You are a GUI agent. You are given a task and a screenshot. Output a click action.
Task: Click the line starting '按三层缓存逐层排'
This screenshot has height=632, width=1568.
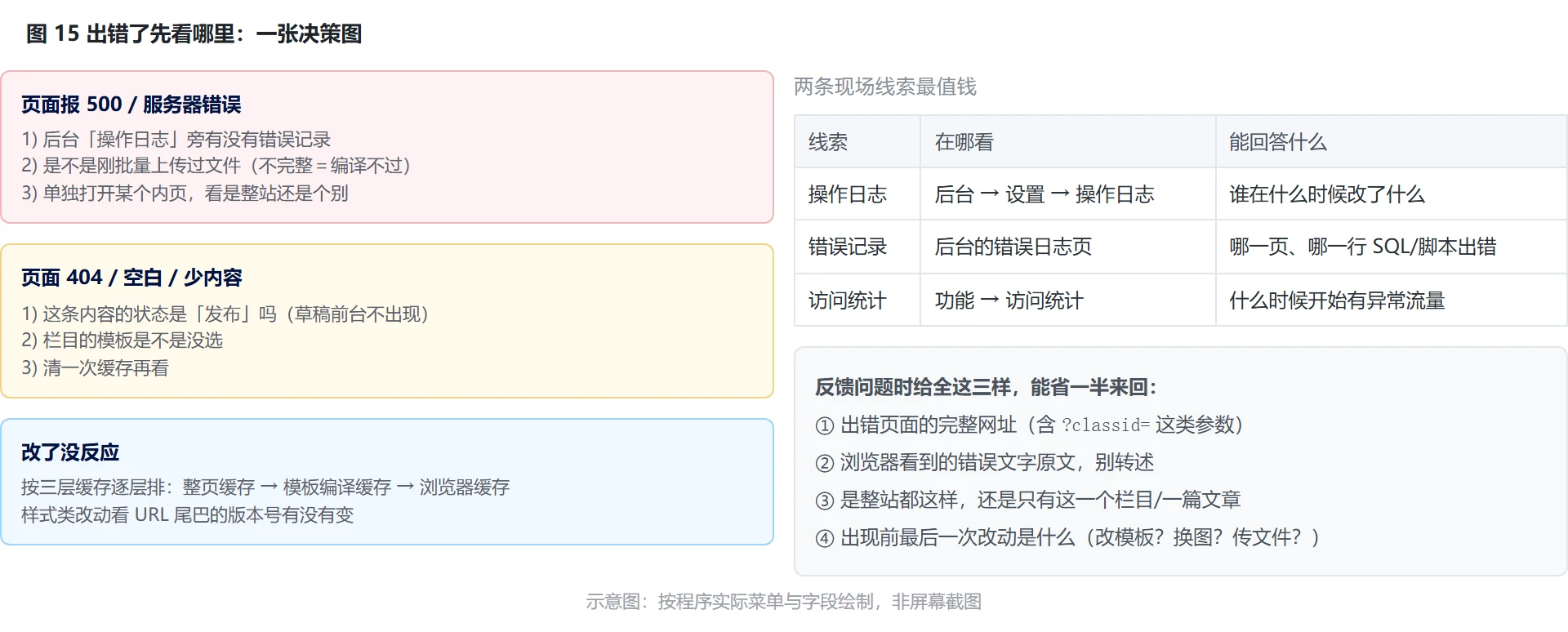coord(265,487)
